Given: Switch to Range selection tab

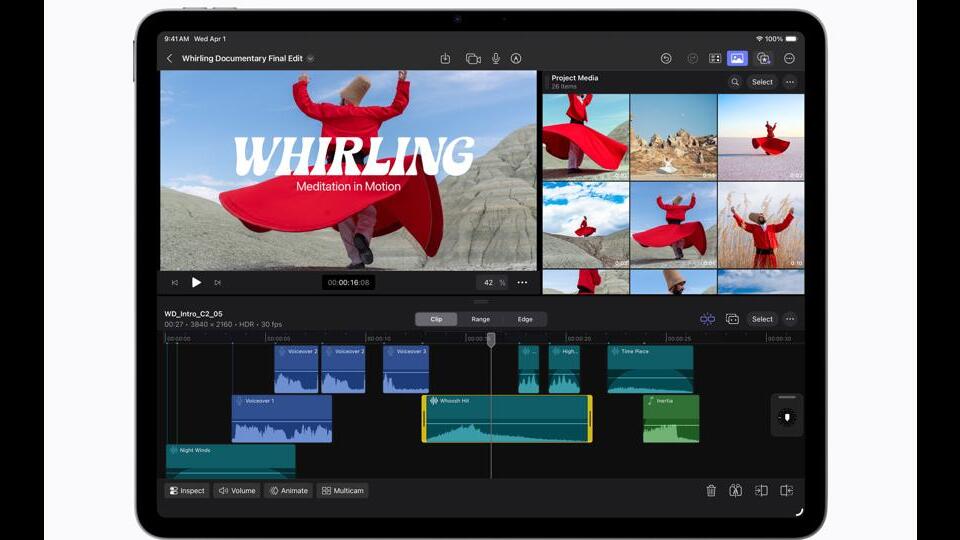Looking at the screenshot, I should 481,319.
